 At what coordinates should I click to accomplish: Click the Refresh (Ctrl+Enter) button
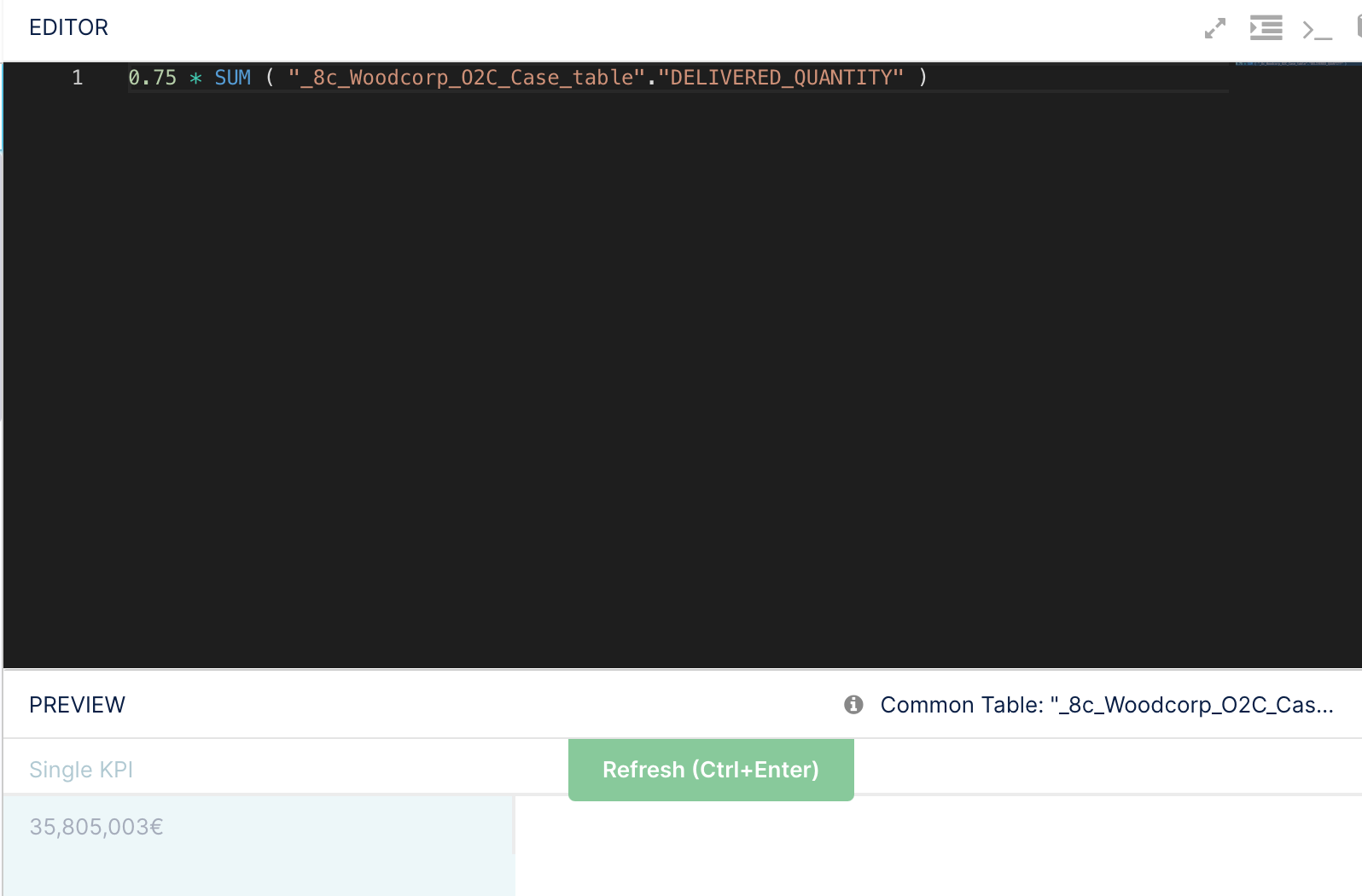tap(711, 770)
